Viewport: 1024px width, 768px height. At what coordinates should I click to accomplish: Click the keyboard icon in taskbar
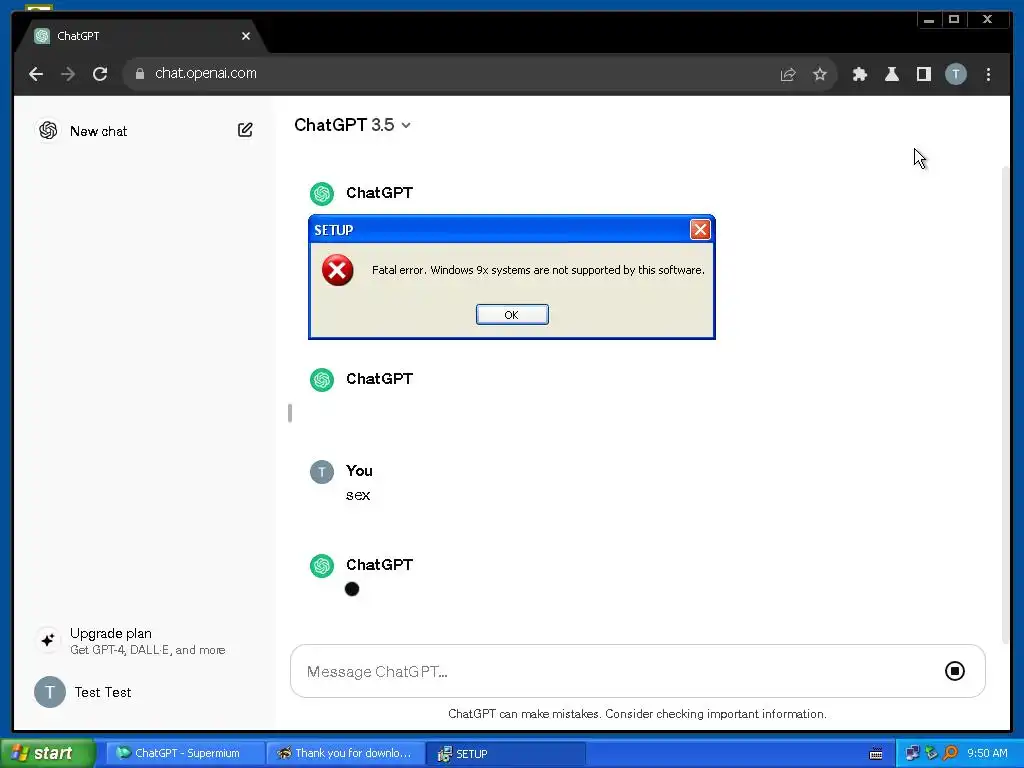tap(876, 754)
